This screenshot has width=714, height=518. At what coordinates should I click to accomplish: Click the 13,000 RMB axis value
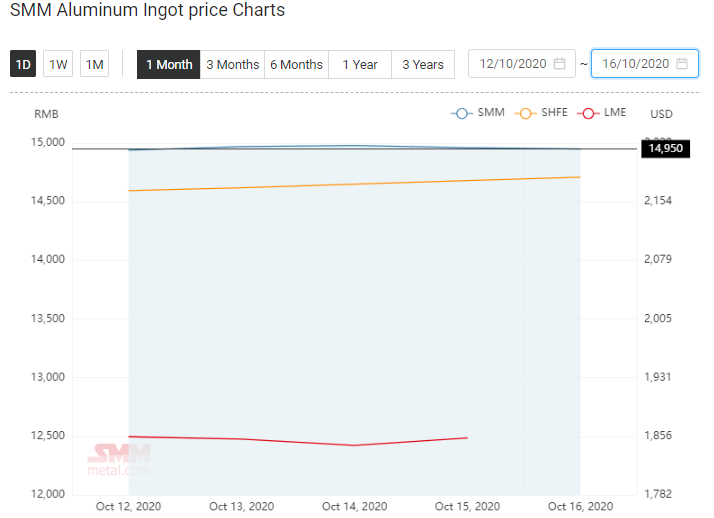(48, 377)
